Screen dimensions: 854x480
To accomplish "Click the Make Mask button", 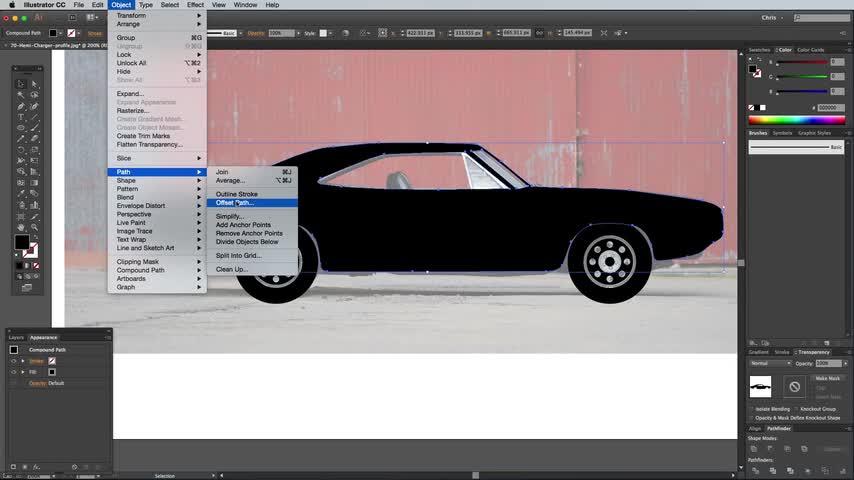I will (827, 378).
